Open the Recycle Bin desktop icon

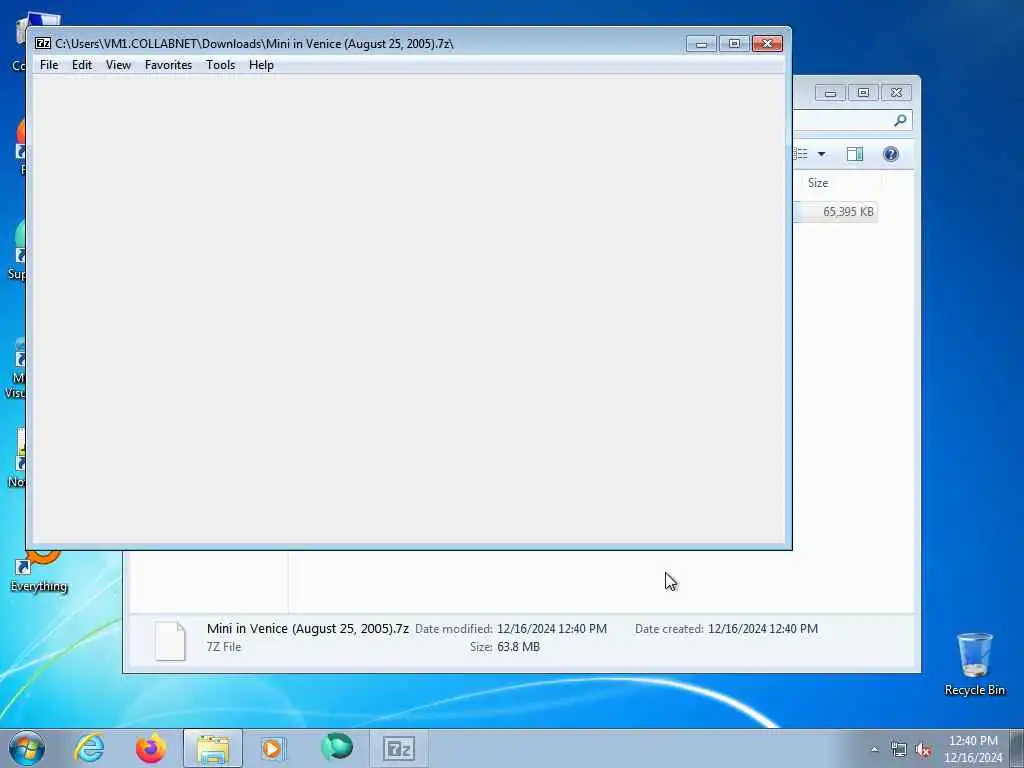(x=974, y=664)
